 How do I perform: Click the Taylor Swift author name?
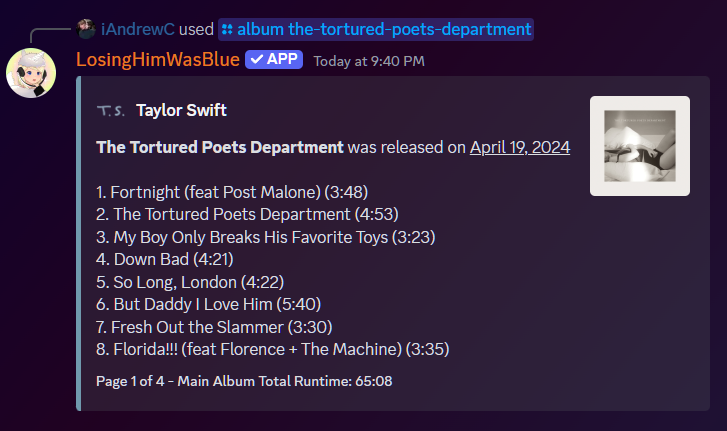pyautogui.click(x=181, y=110)
